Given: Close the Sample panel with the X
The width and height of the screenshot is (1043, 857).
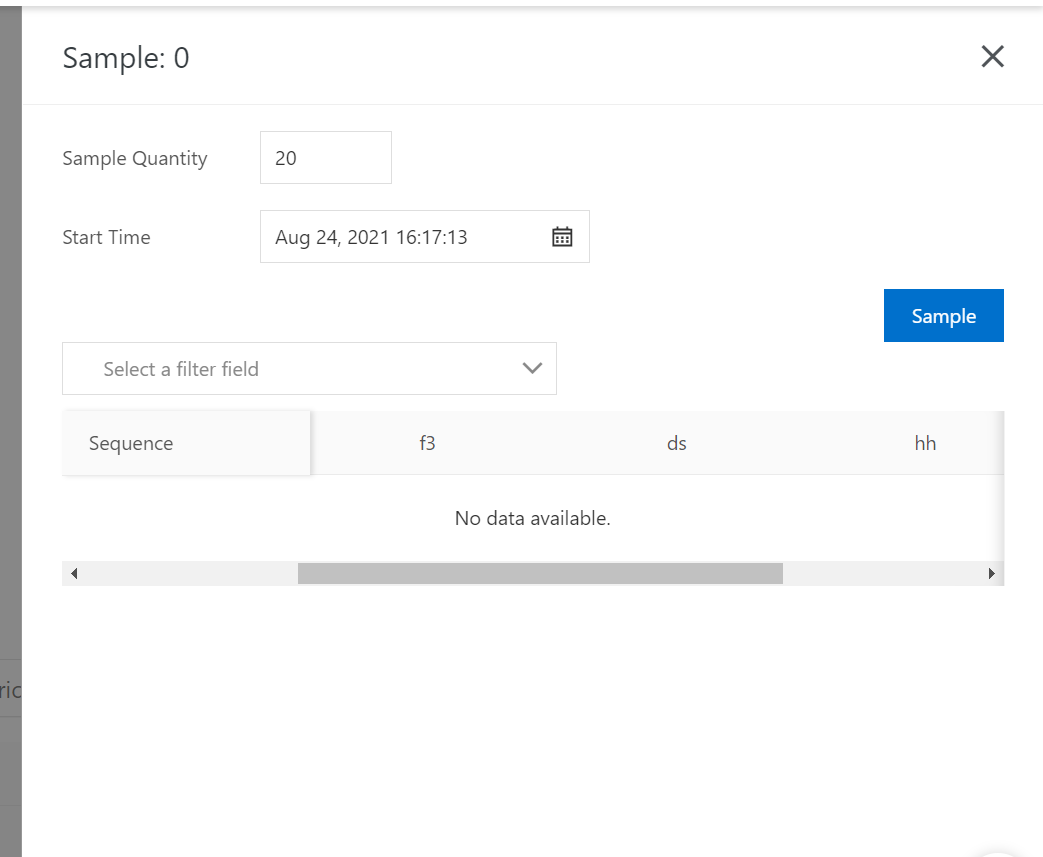Looking at the screenshot, I should 992,57.
